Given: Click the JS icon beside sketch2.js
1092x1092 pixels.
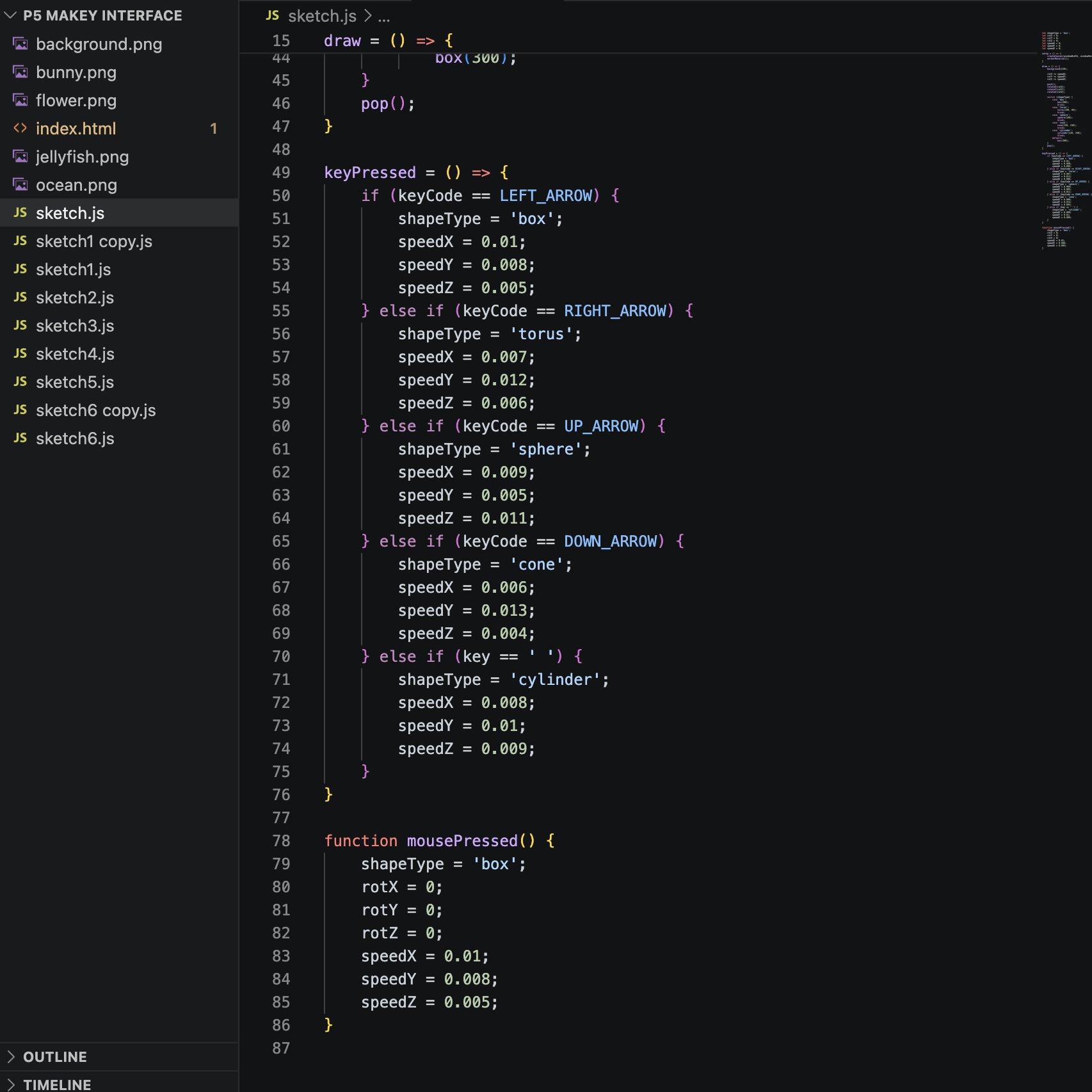Looking at the screenshot, I should [x=20, y=298].
